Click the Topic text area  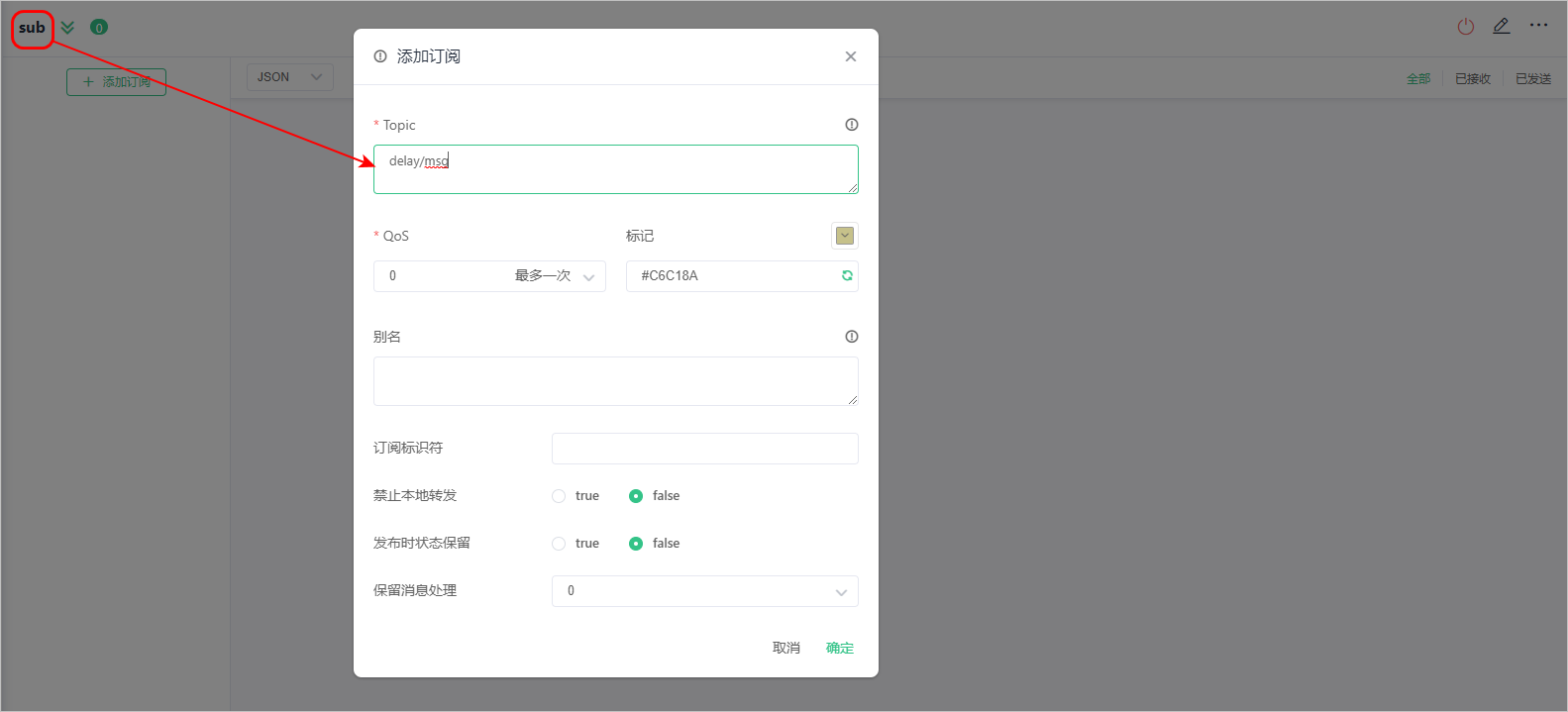tap(616, 169)
